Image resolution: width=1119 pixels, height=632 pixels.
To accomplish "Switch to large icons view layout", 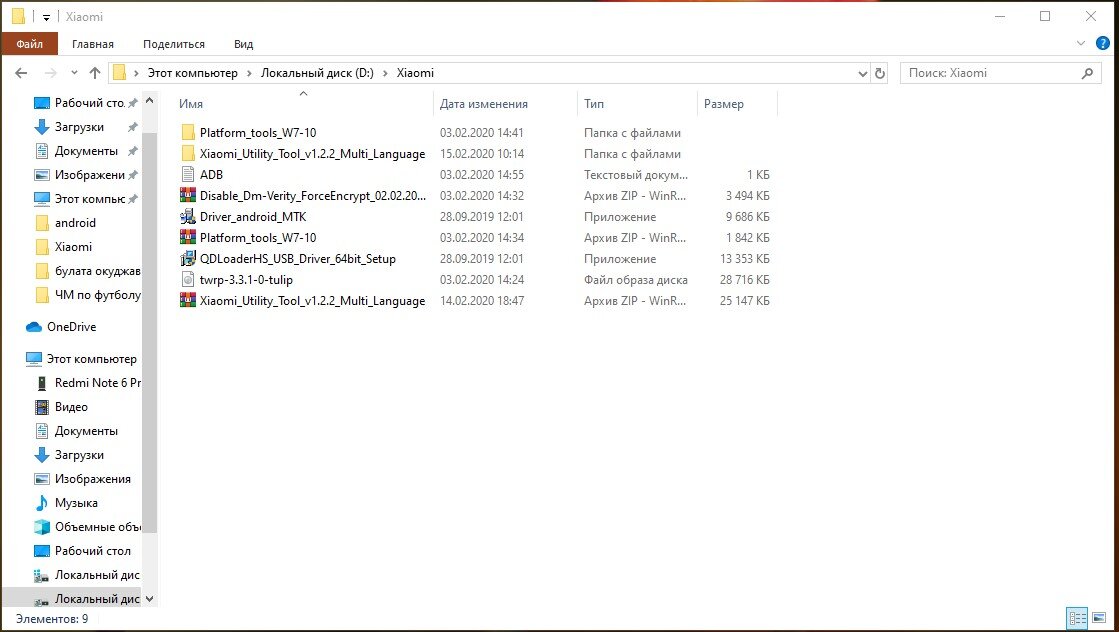I will (1099, 618).
